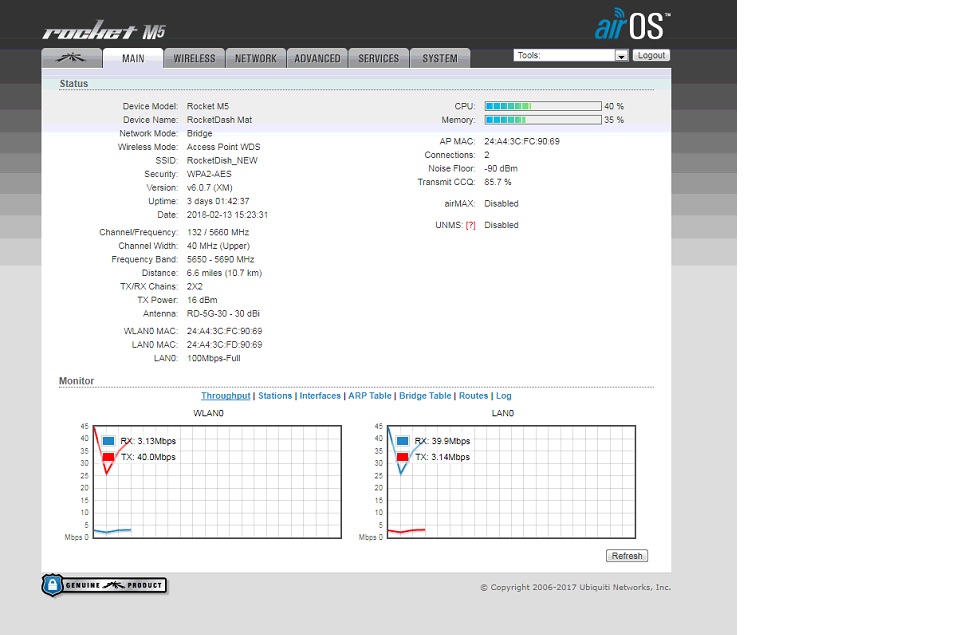The height and width of the screenshot is (635, 960).
Task: Click the Memory usage bar
Action: tap(543, 120)
